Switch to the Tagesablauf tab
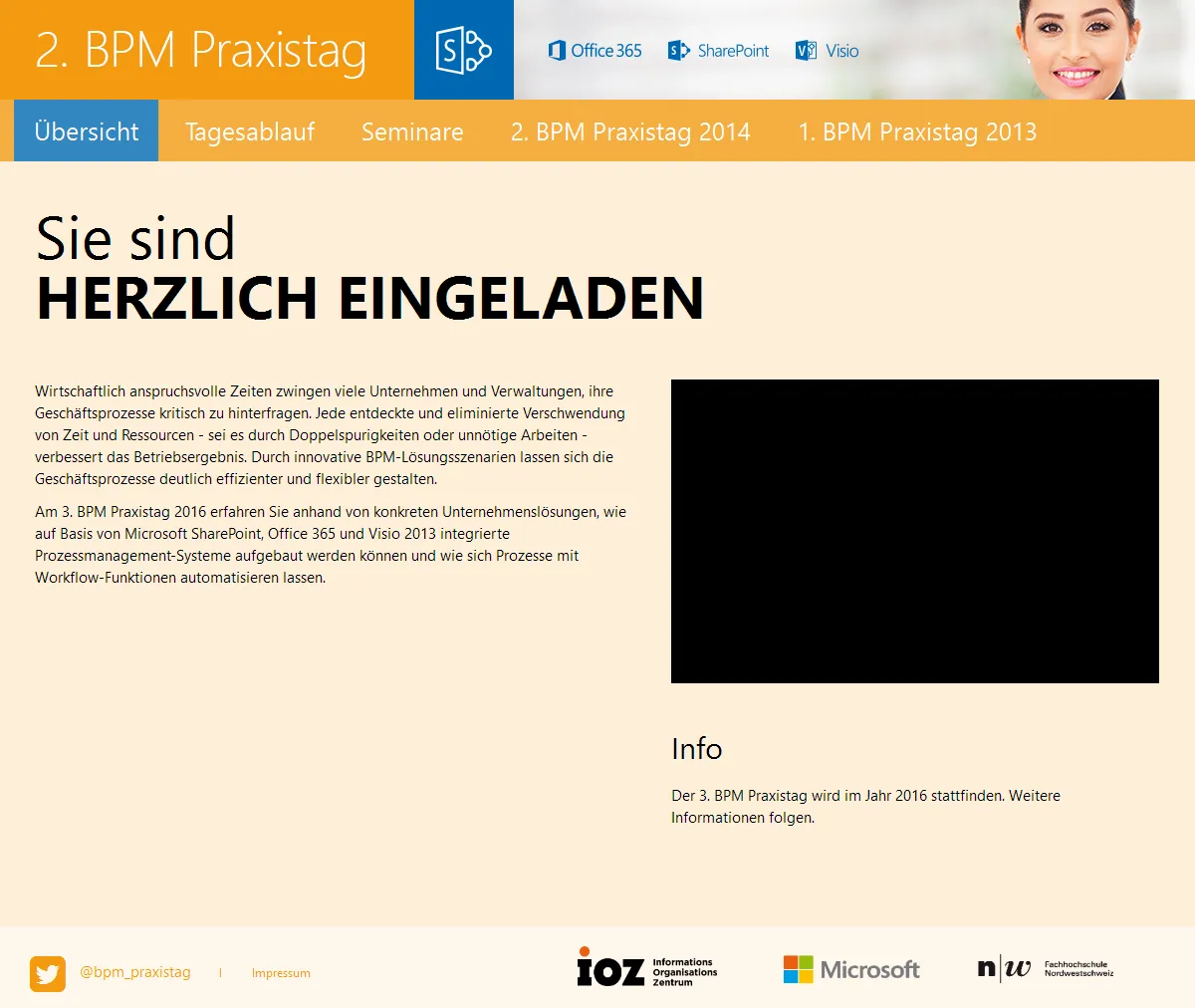The height and width of the screenshot is (1008, 1195). pyautogui.click(x=250, y=131)
